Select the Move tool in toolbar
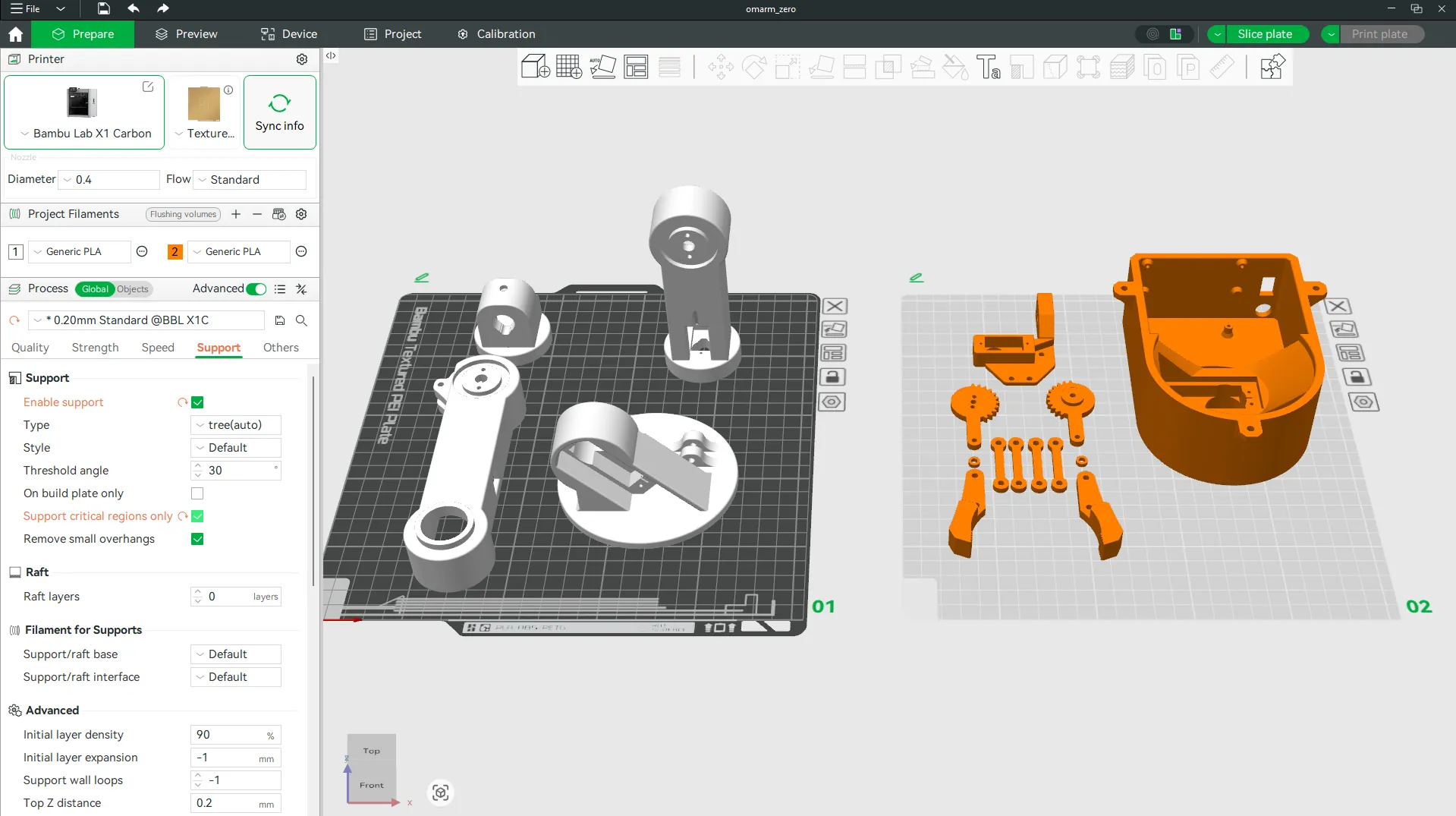 tap(721, 67)
